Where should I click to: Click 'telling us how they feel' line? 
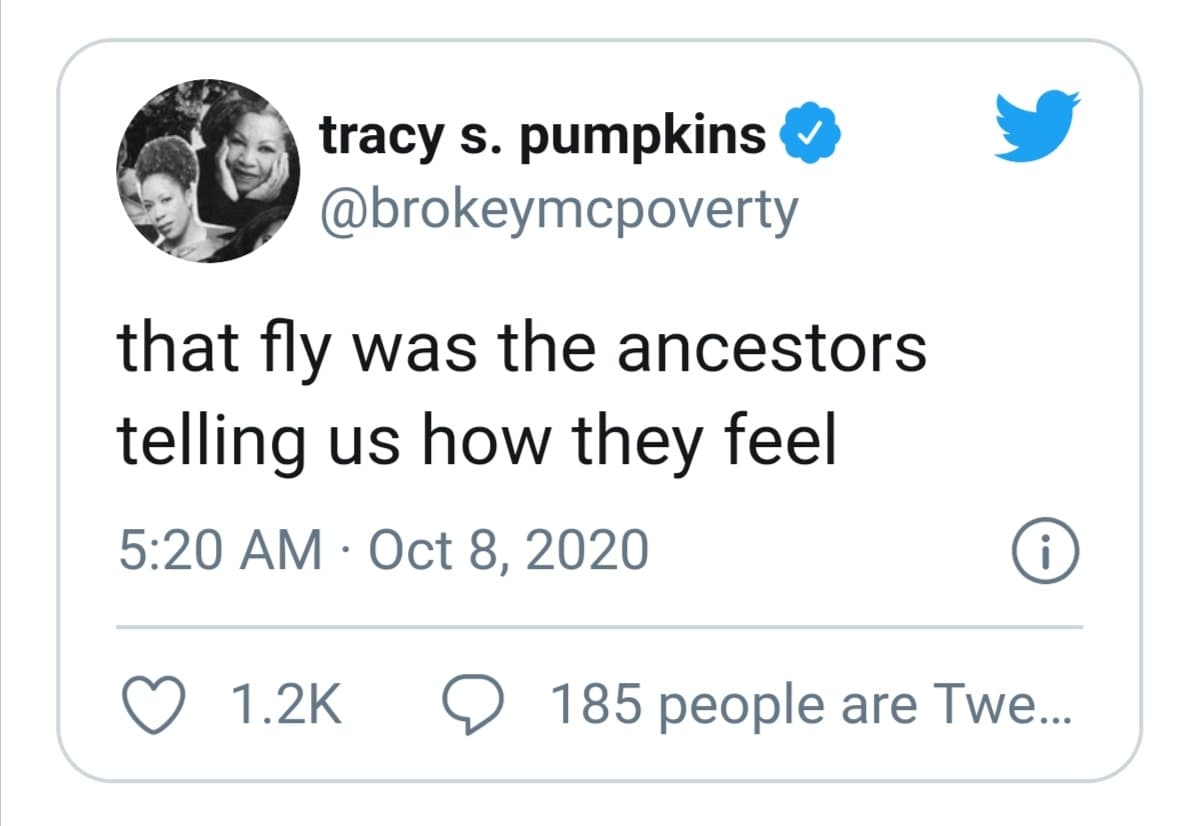tap(476, 443)
